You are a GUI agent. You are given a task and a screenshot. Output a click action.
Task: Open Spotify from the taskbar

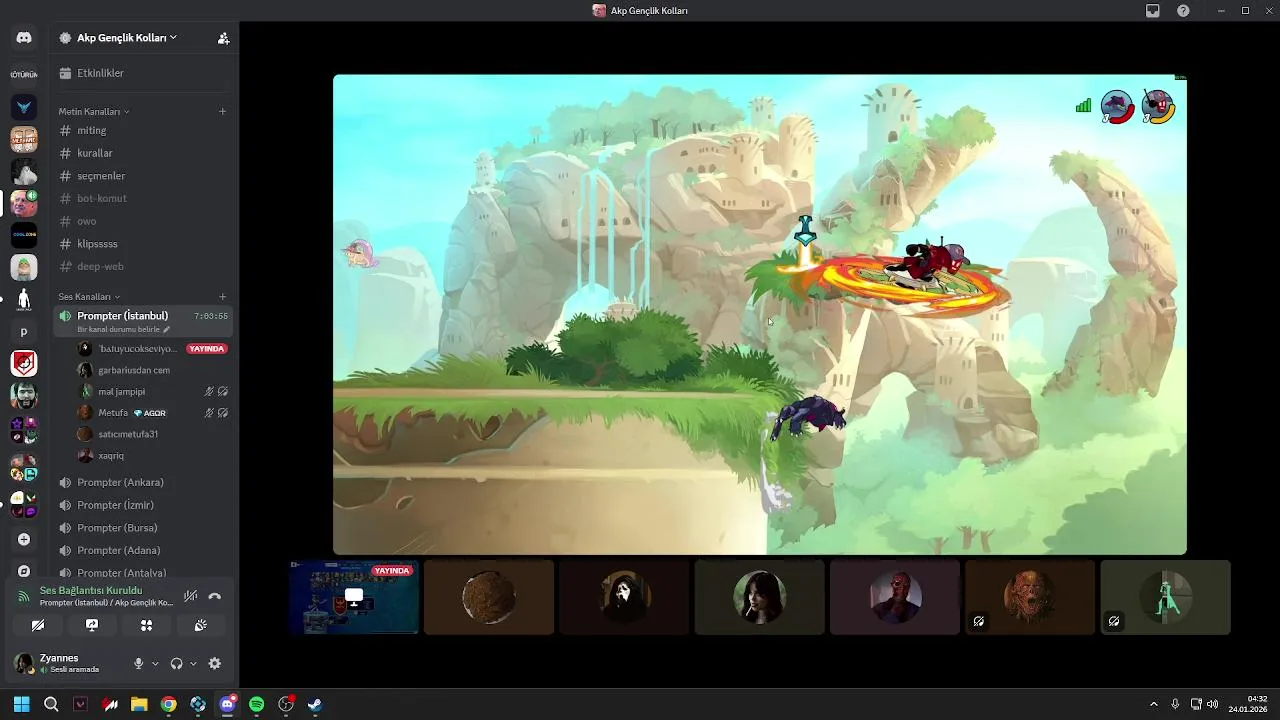pyautogui.click(x=256, y=704)
